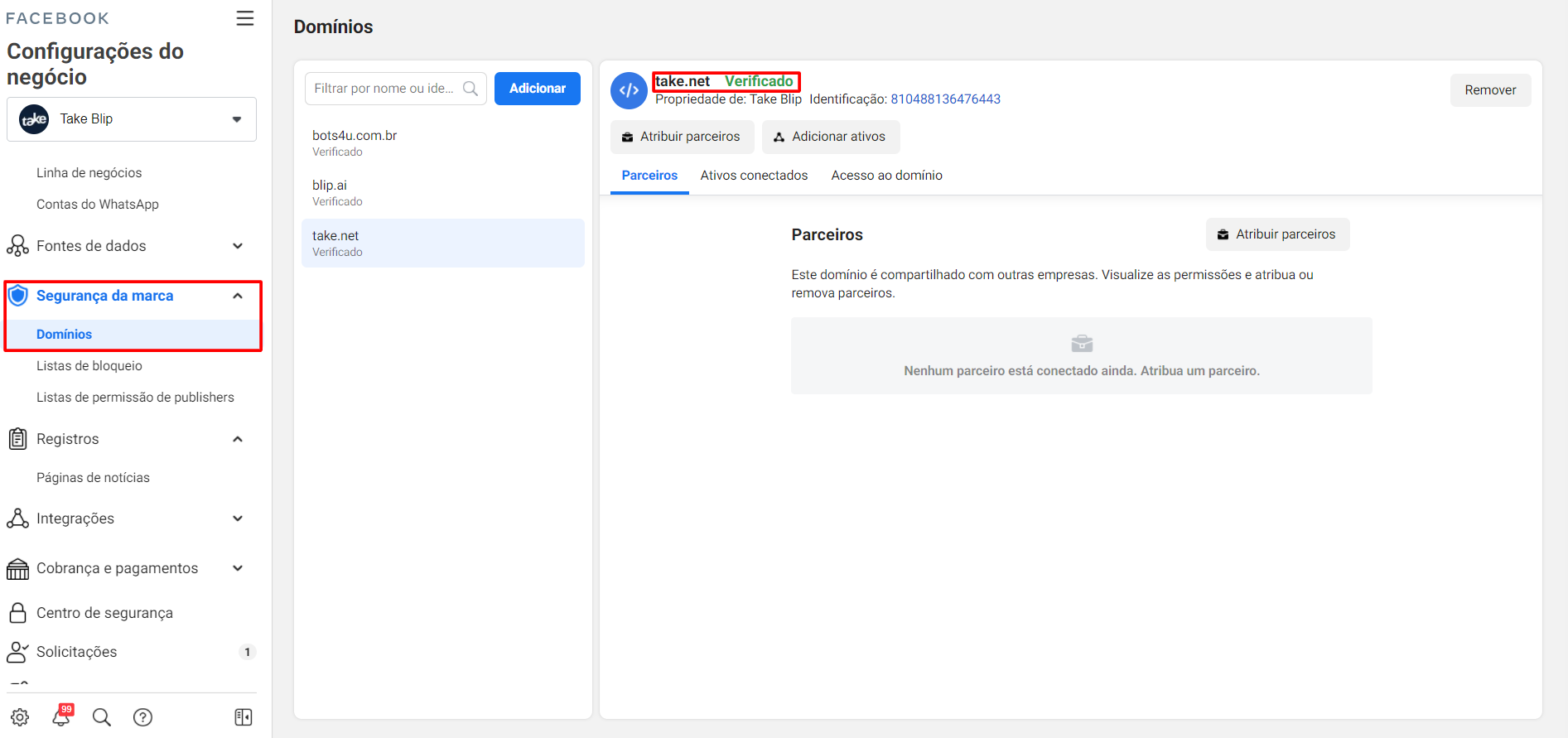The height and width of the screenshot is (738, 1568).
Task: Click the Solicitações person icon
Action: (x=17, y=652)
